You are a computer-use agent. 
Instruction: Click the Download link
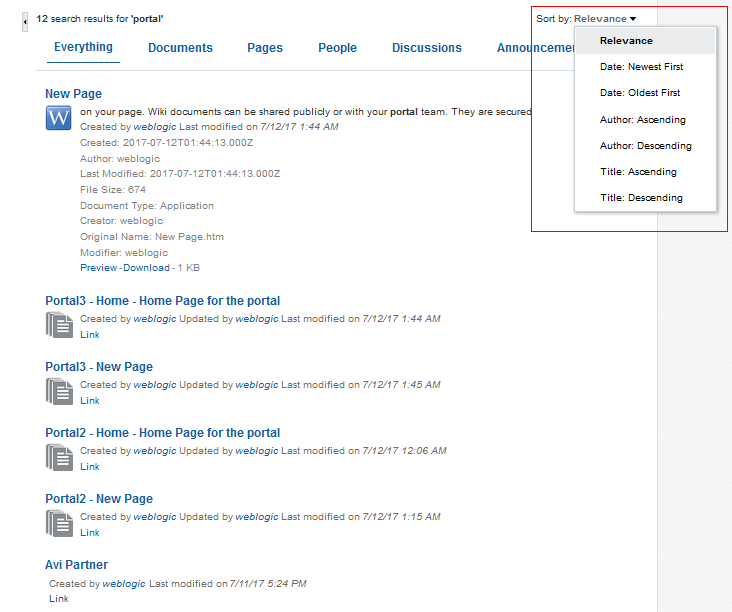coord(146,268)
